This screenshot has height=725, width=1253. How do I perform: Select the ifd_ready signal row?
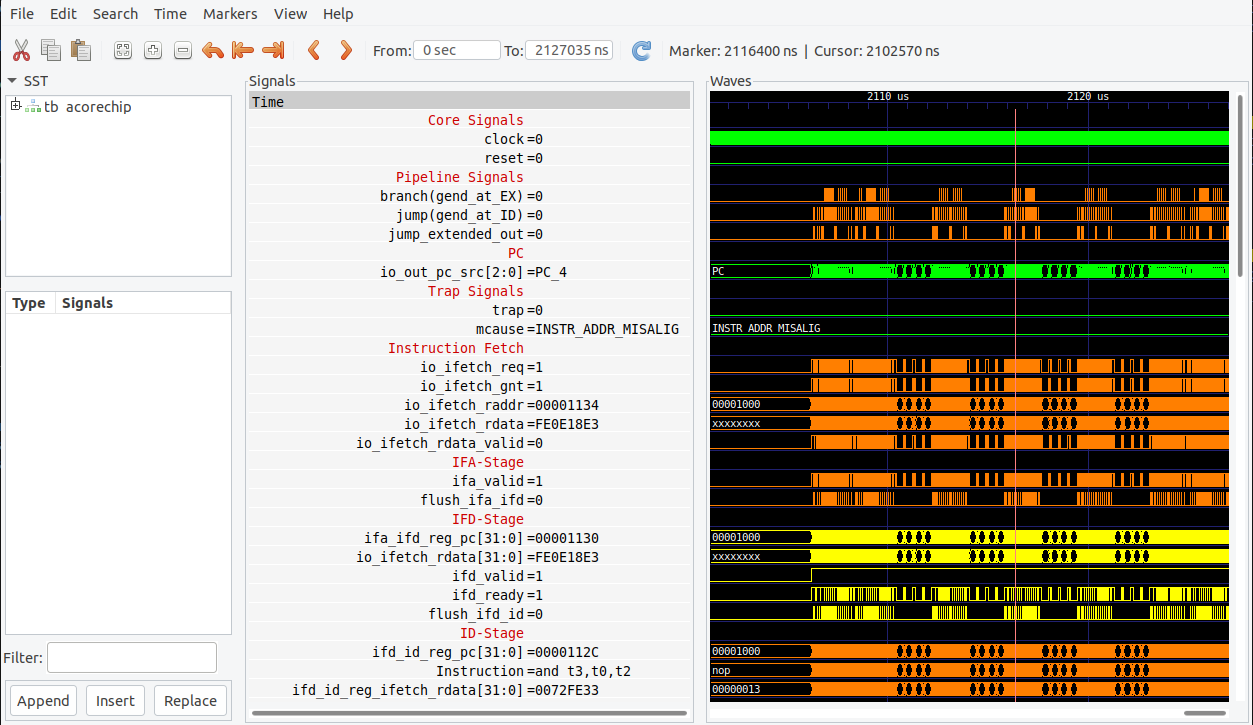pyautogui.click(x=469, y=595)
